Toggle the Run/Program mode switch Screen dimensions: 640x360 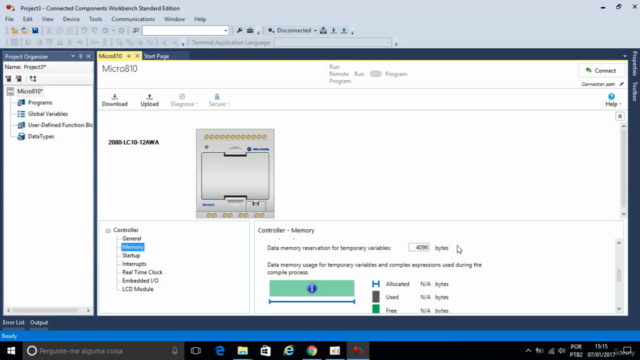tap(376, 74)
